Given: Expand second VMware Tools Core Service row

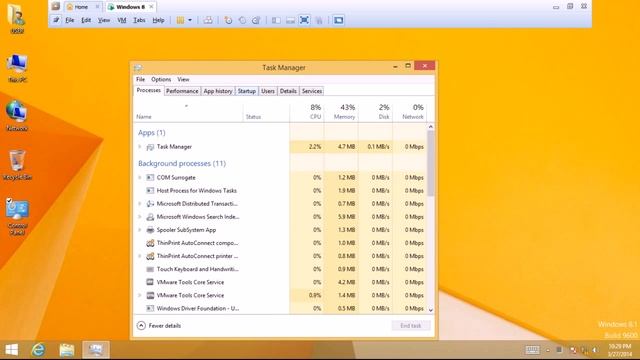Looking at the screenshot, I should click(140, 295).
